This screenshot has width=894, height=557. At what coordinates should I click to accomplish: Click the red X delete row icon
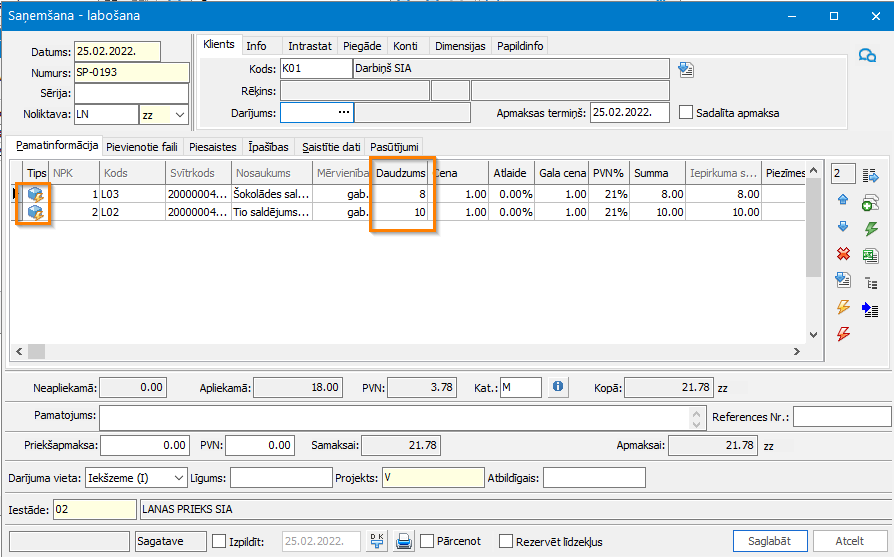tap(843, 254)
